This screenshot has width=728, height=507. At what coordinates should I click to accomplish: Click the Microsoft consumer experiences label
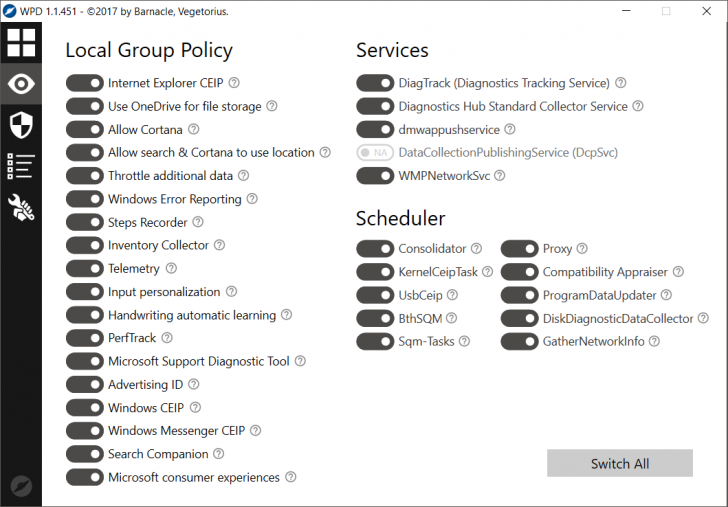[x=194, y=478]
